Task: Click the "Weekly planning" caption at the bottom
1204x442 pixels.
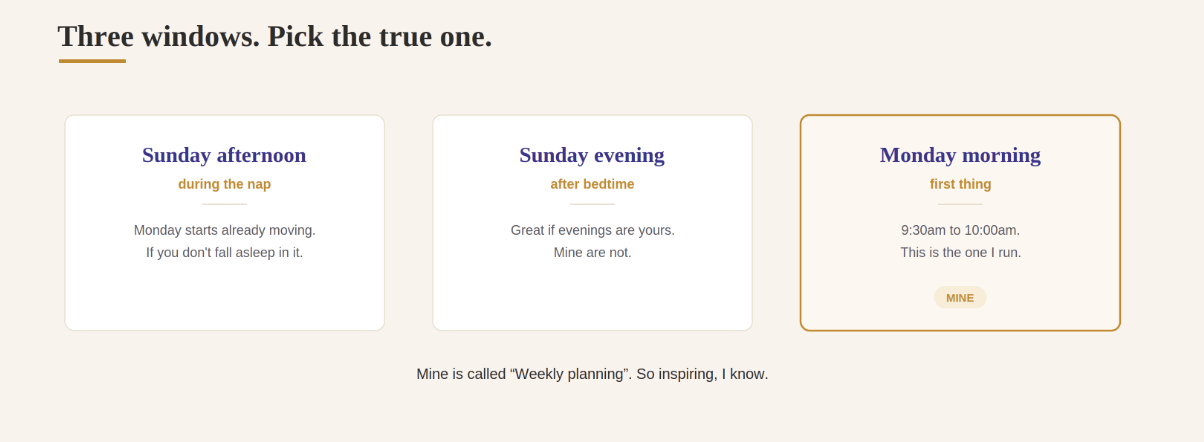Action: [x=592, y=374]
